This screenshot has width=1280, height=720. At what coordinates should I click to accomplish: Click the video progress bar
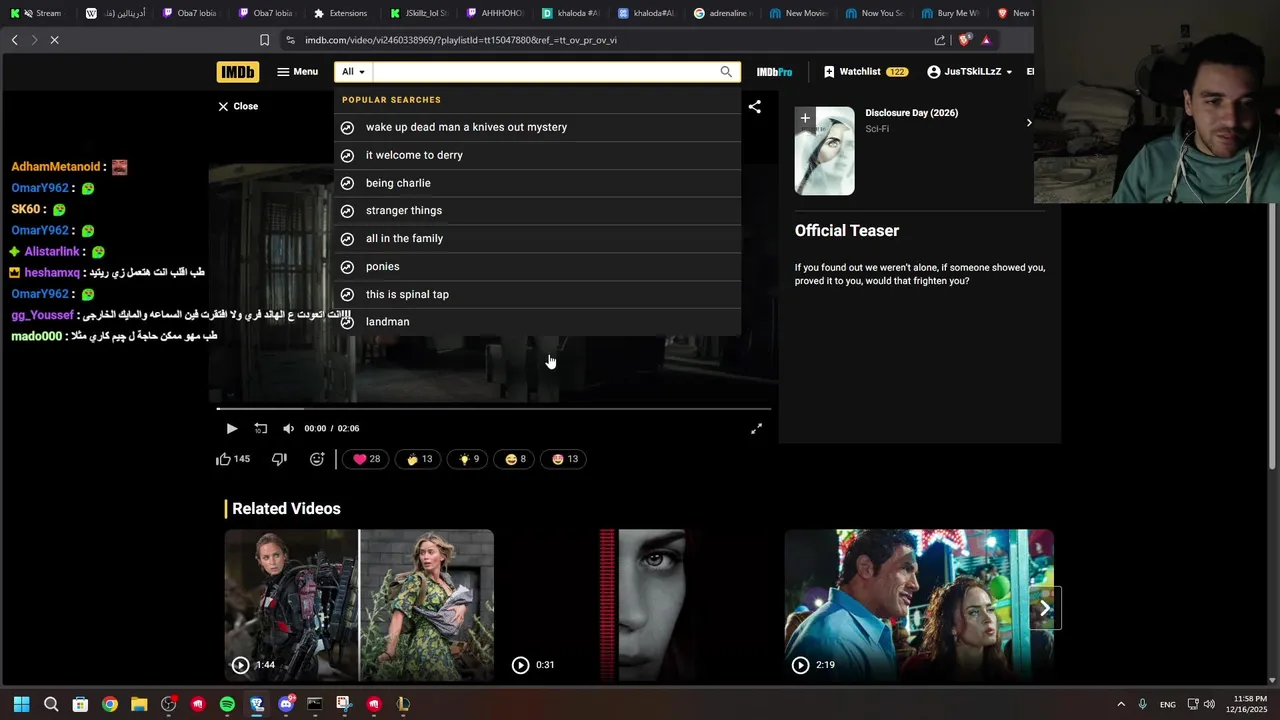point(494,408)
